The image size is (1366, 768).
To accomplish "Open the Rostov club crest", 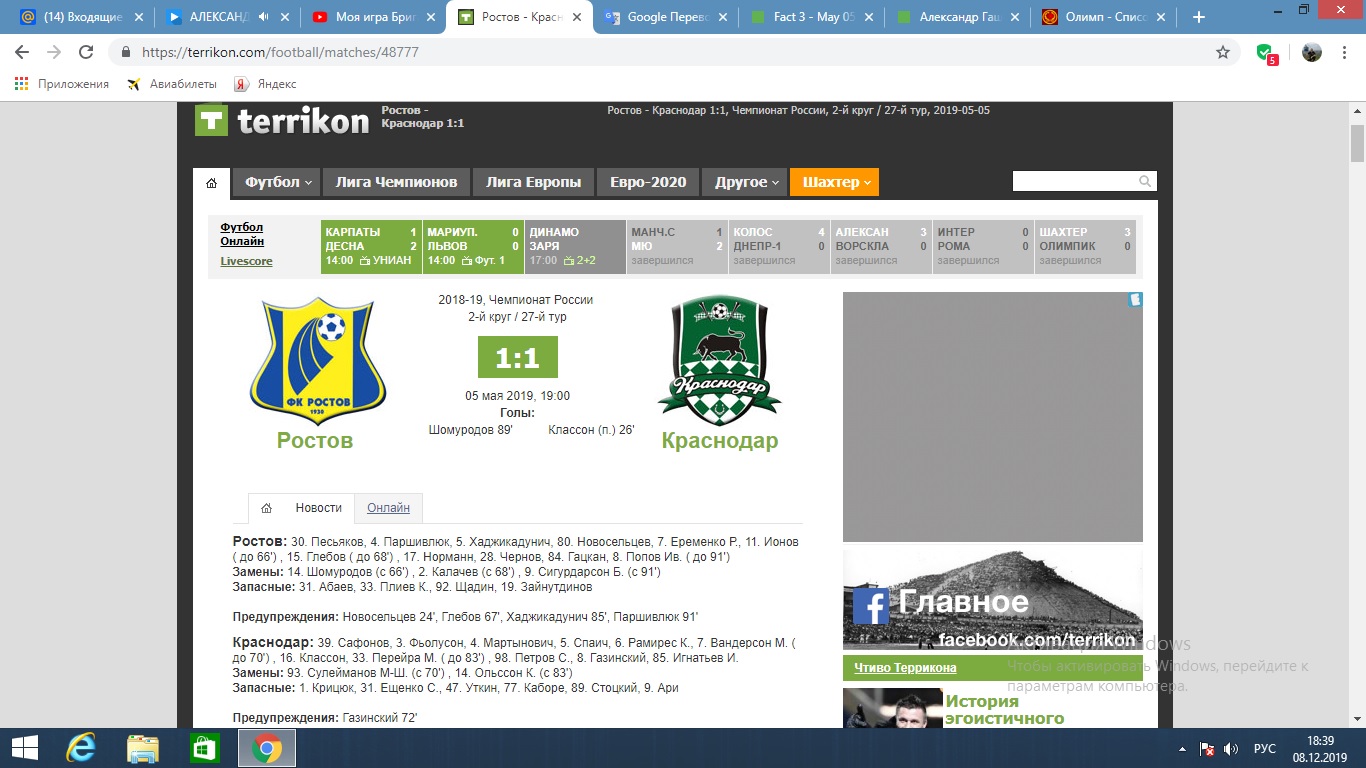I will tap(317, 361).
